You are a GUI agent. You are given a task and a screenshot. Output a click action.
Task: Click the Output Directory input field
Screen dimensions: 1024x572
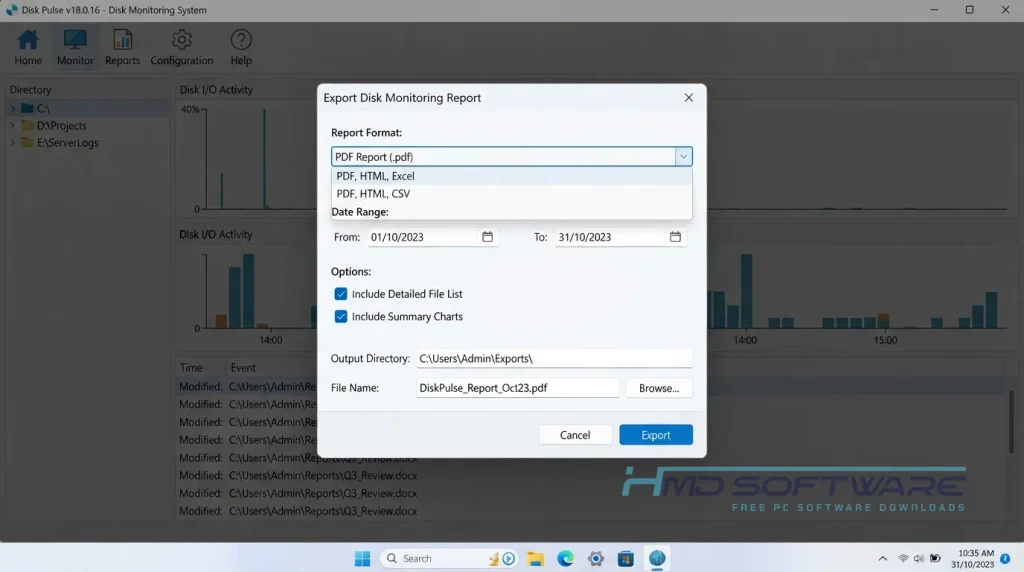pos(554,358)
